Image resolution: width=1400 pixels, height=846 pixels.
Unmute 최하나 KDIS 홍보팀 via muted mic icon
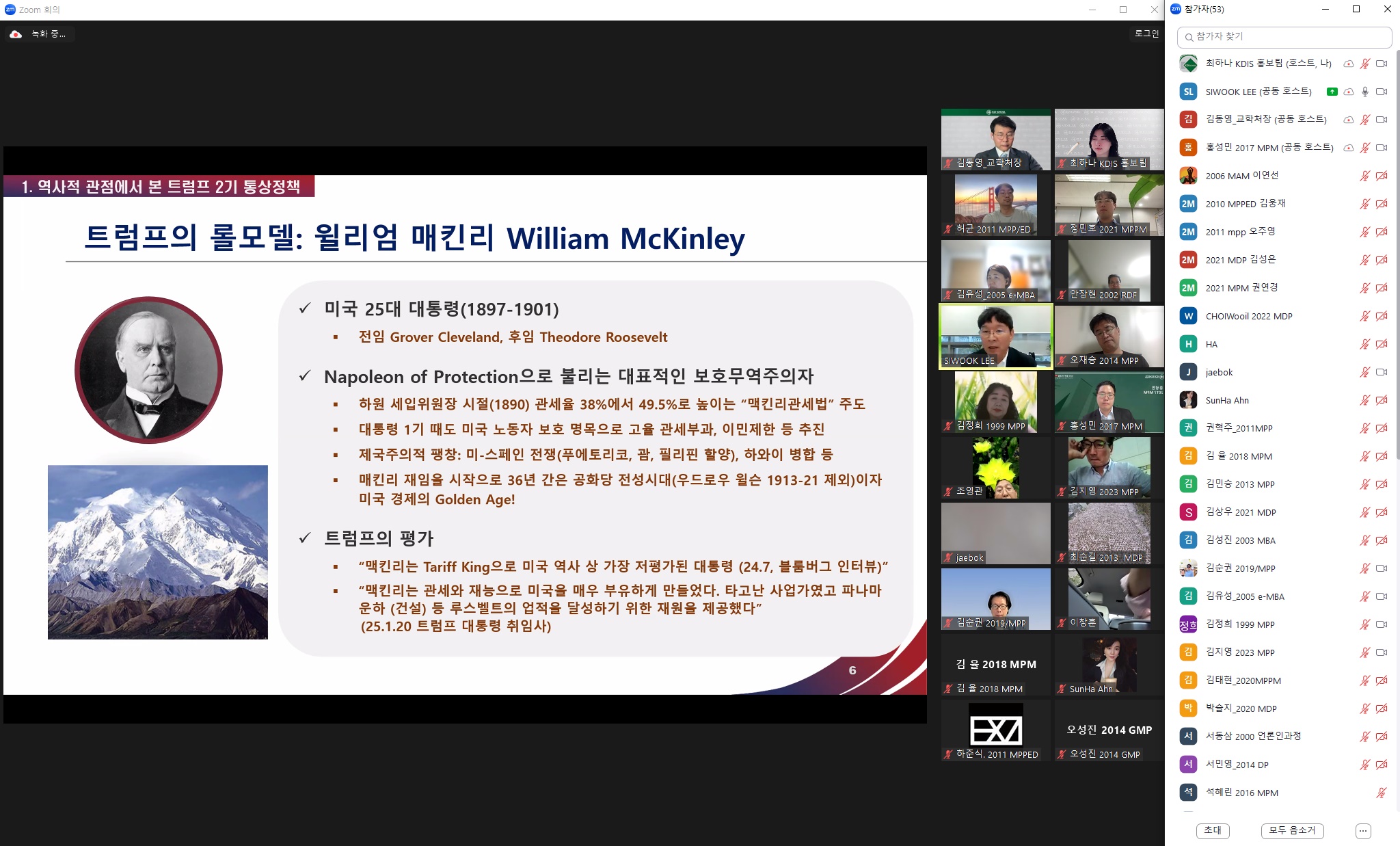pyautogui.click(x=1364, y=64)
